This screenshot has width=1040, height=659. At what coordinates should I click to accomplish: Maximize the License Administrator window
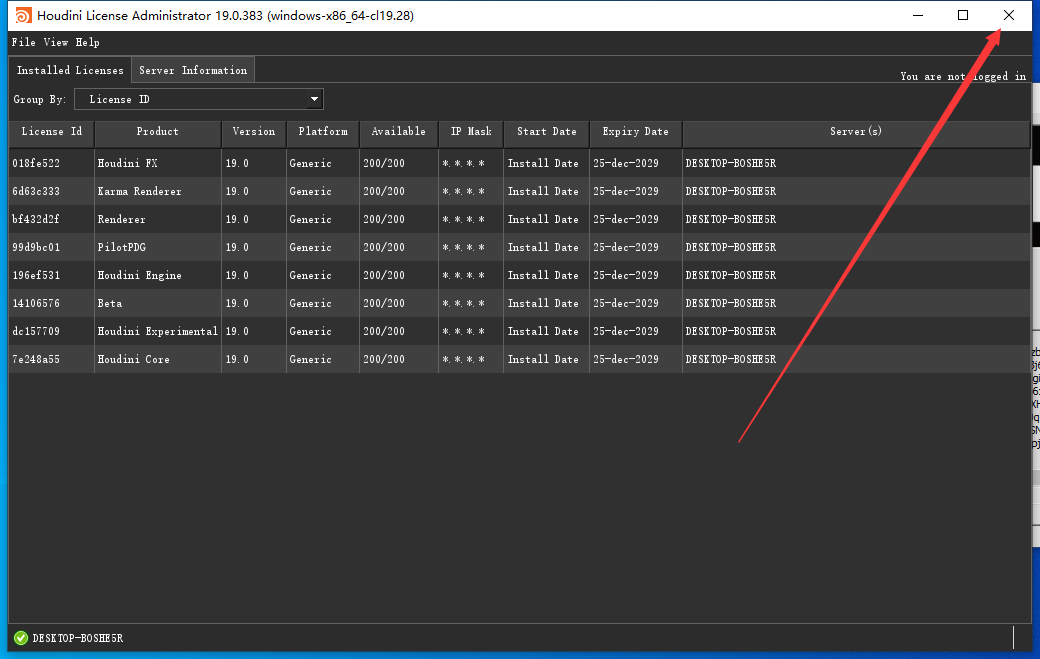pos(963,15)
